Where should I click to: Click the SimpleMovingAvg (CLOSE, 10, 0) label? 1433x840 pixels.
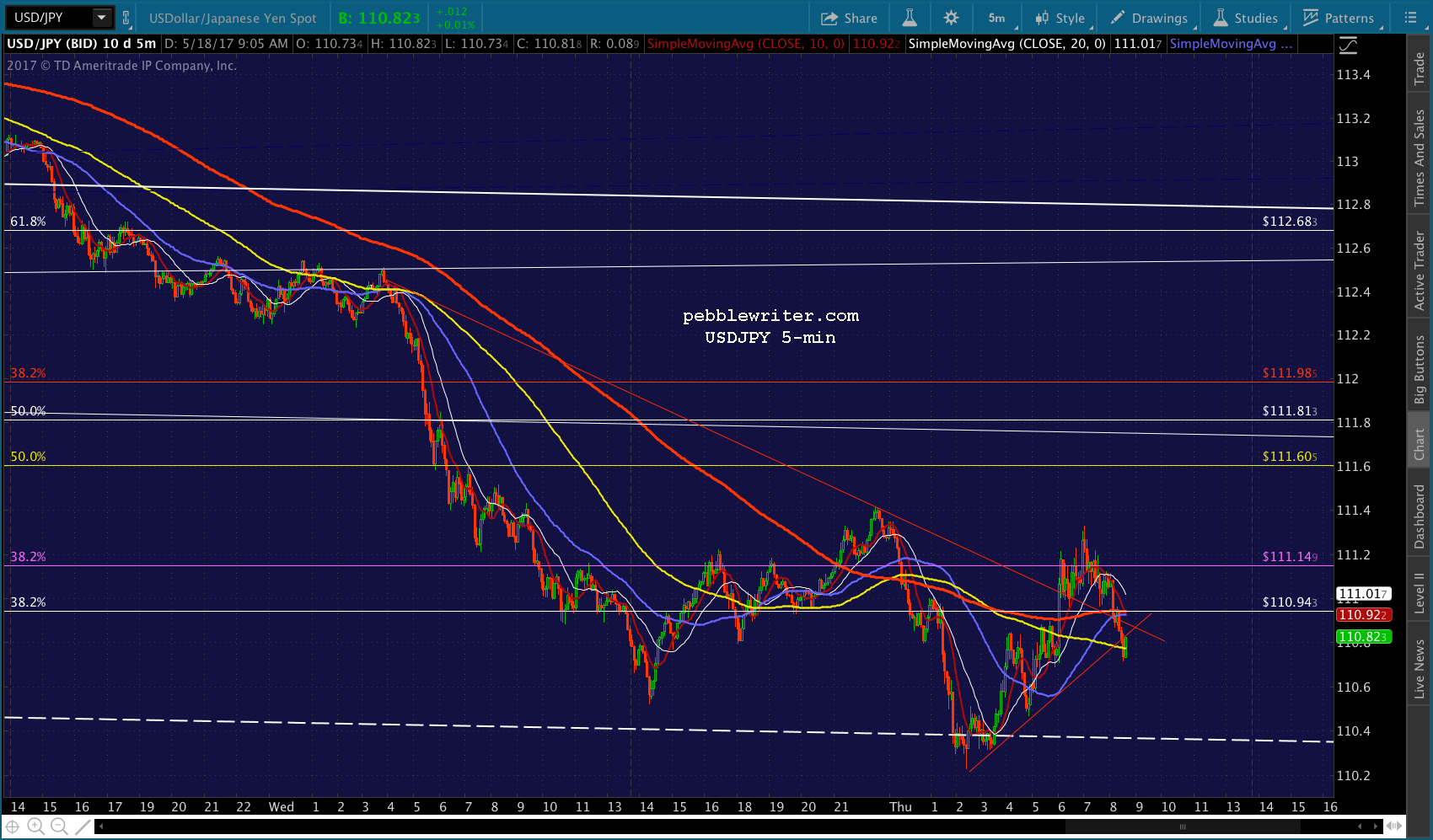pos(745,44)
